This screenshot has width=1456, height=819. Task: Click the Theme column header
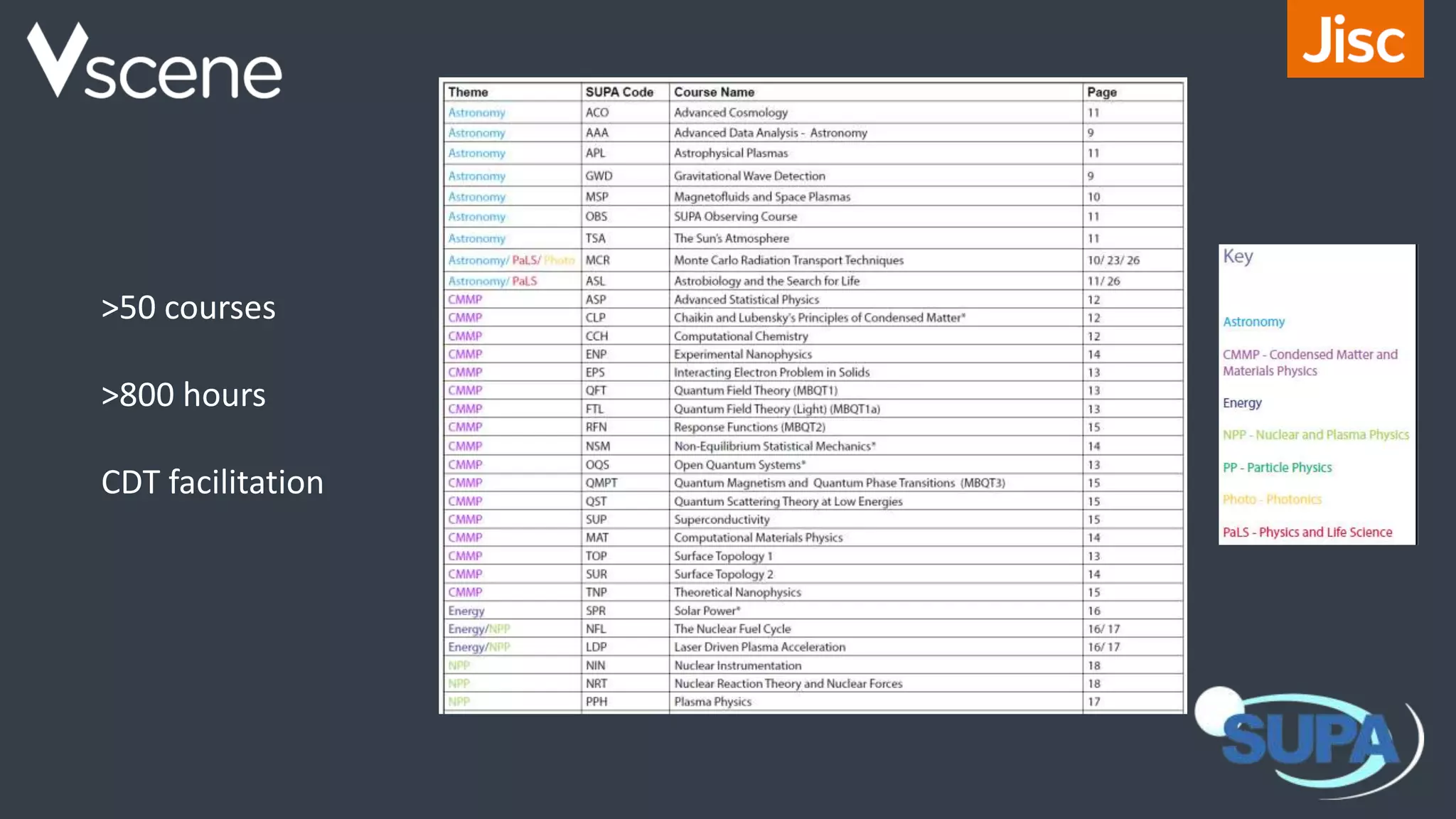(x=468, y=92)
